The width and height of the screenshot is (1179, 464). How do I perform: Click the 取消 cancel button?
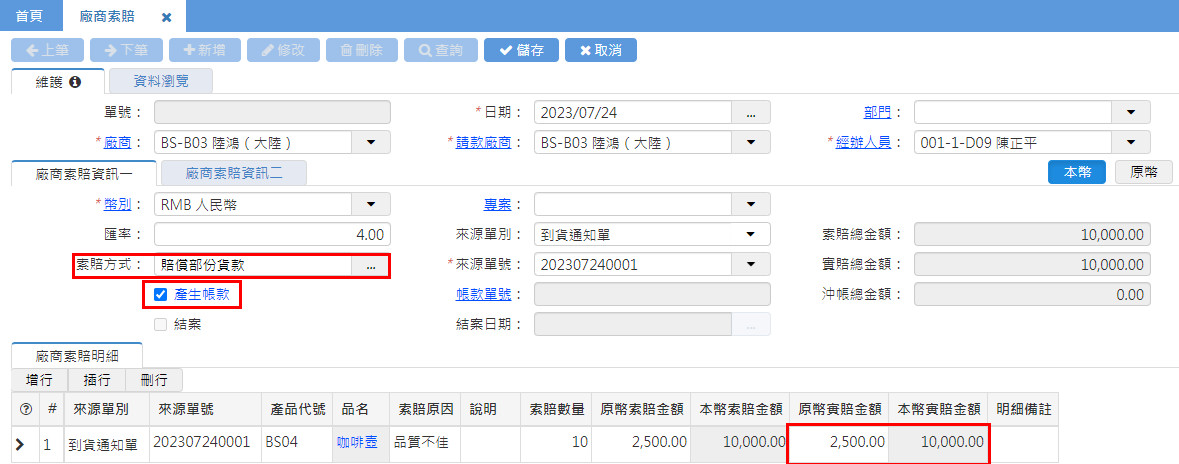click(x=600, y=50)
